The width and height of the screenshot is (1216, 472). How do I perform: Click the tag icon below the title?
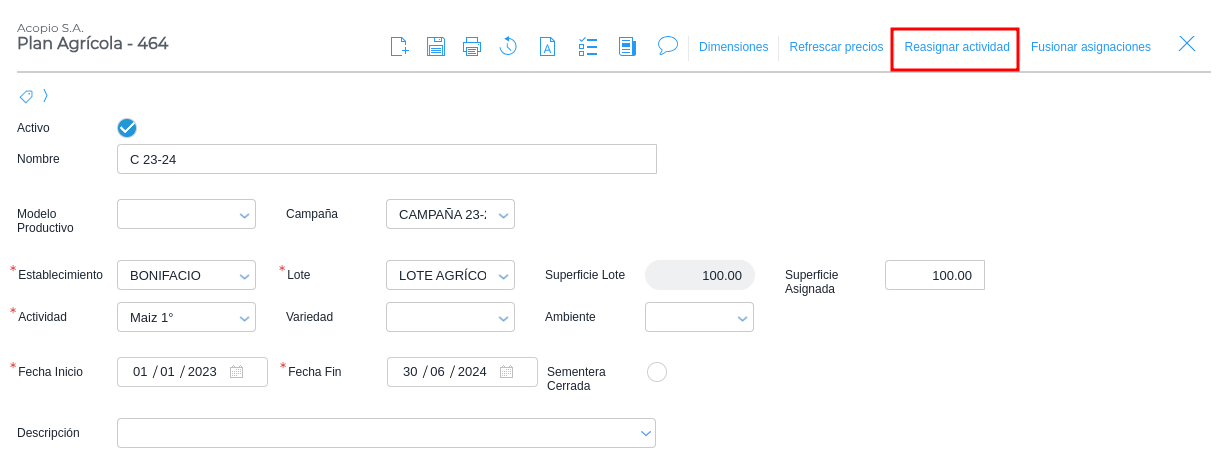(x=26, y=96)
